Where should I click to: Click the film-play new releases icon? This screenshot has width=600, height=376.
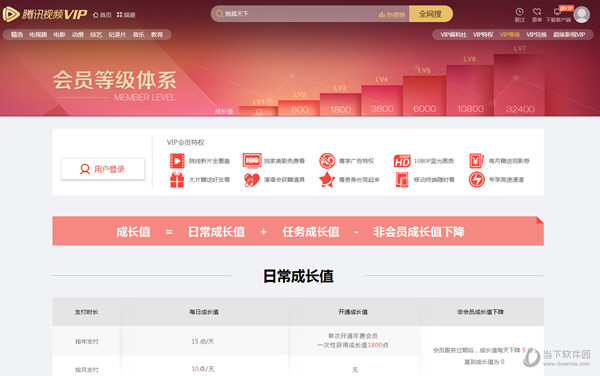tap(177, 161)
